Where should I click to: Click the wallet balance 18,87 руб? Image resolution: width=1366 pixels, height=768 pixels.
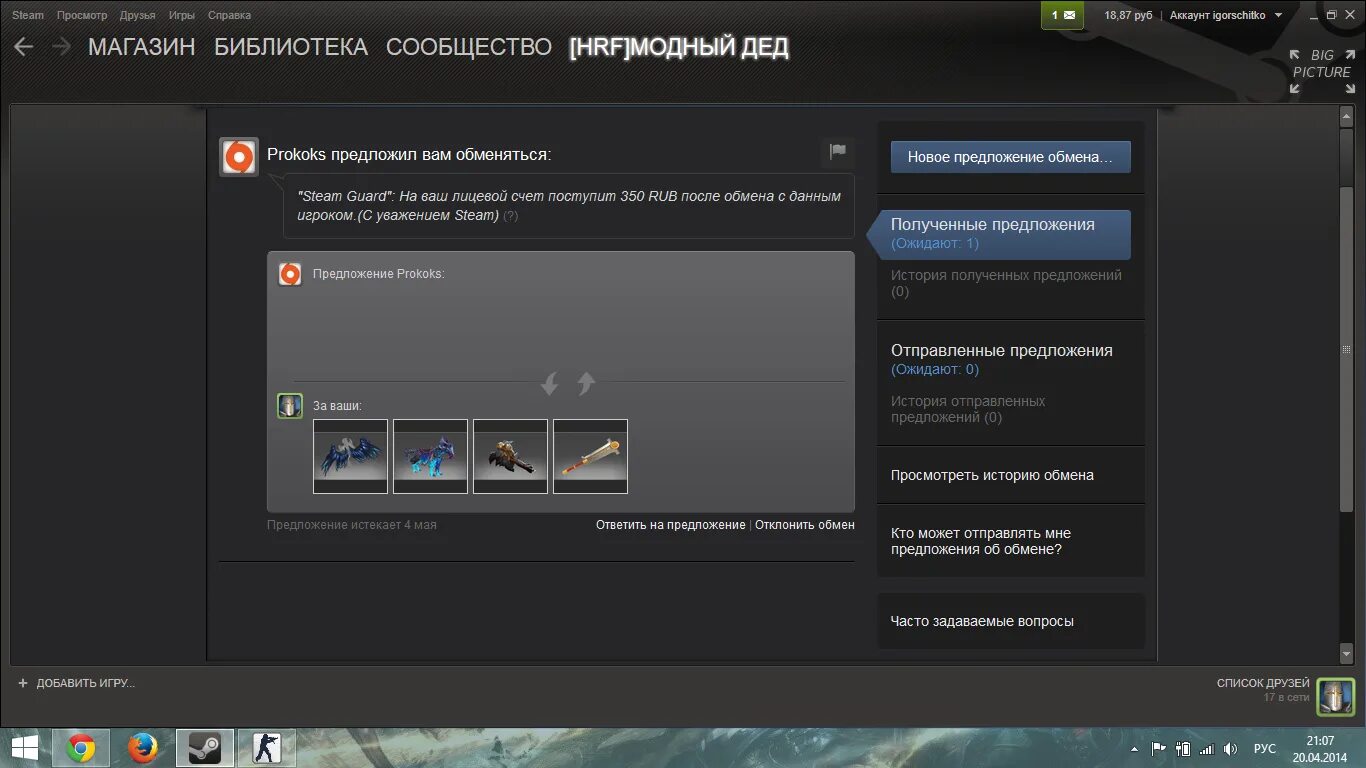(x=1128, y=15)
